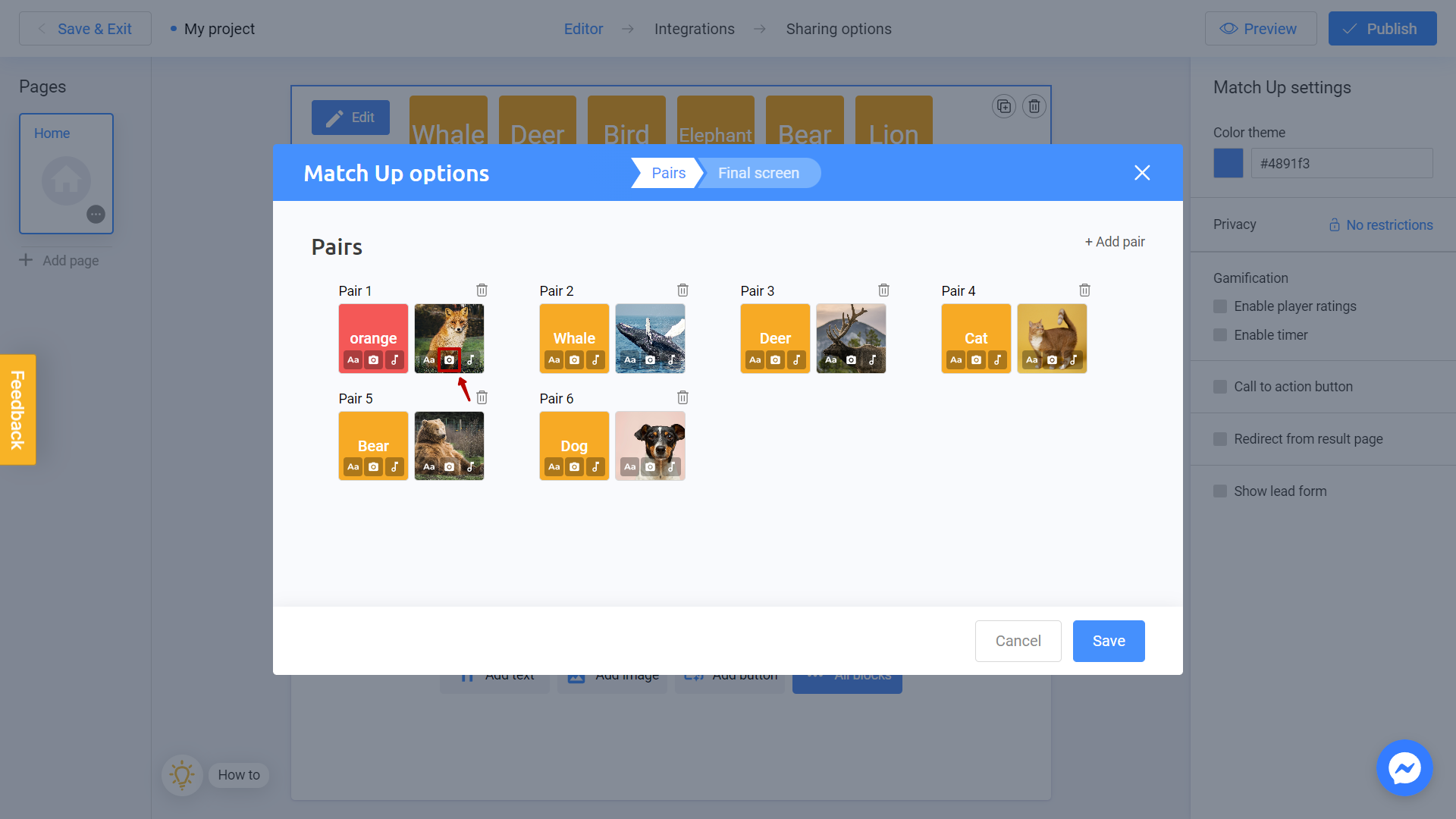Open No restrictions privacy link
Viewport: 1456px width, 819px height.
[1381, 225]
